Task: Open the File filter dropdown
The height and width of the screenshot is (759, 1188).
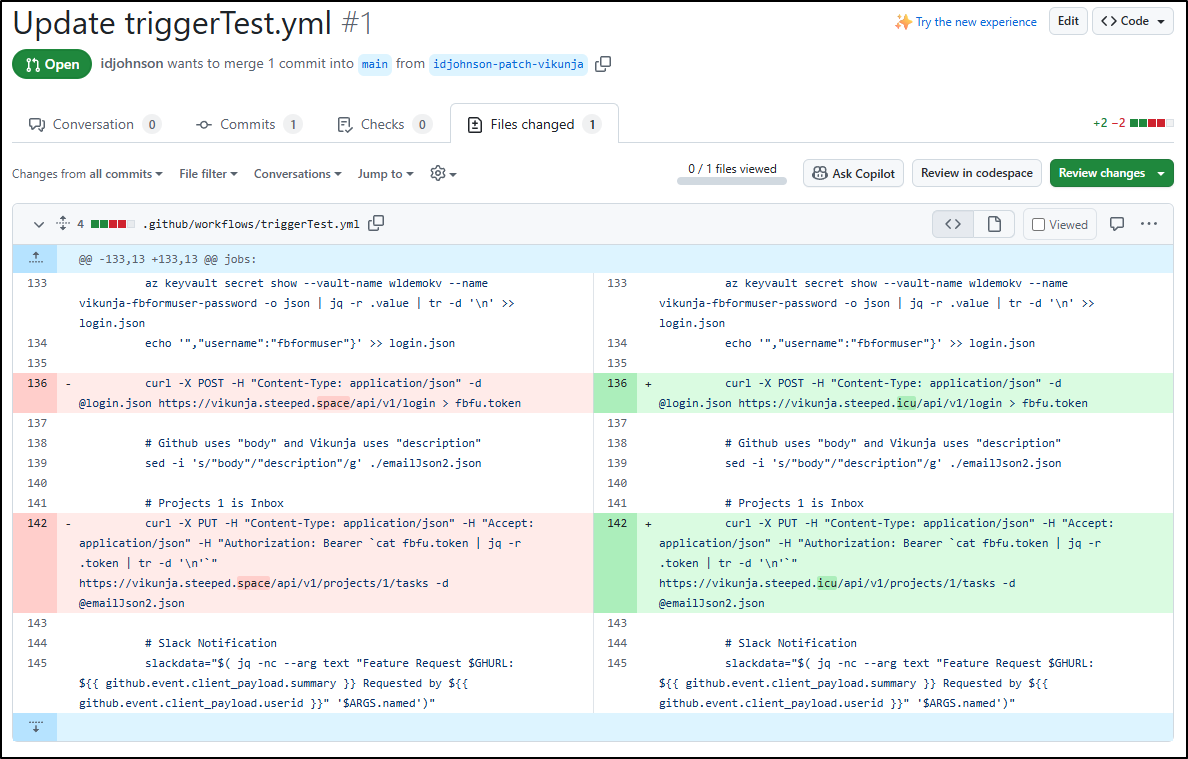Action: 208,174
